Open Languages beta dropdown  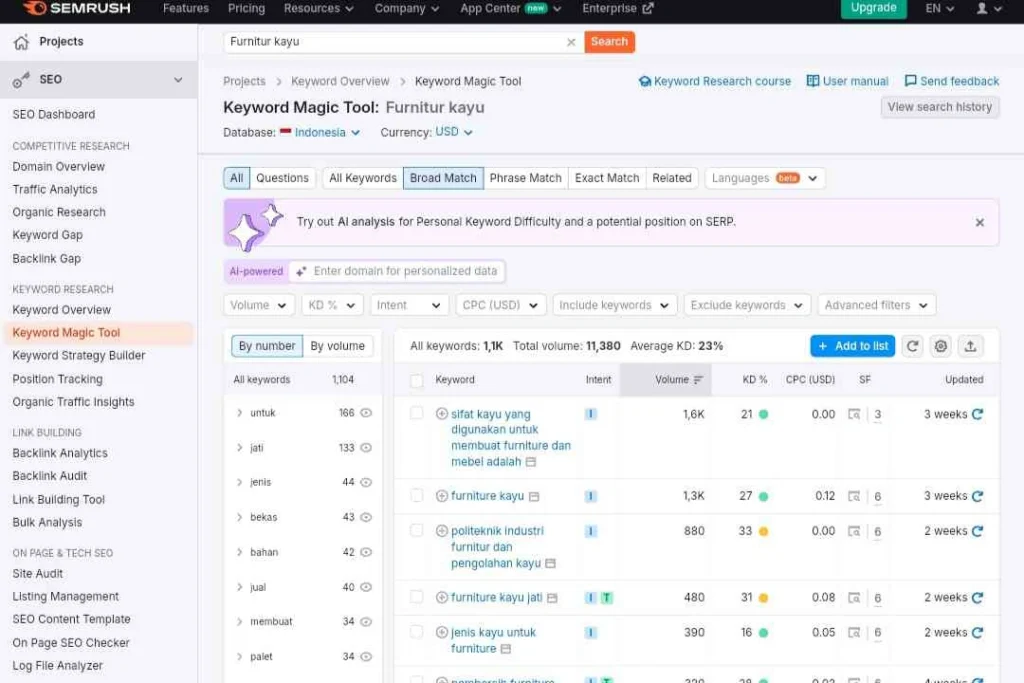pyautogui.click(x=765, y=178)
